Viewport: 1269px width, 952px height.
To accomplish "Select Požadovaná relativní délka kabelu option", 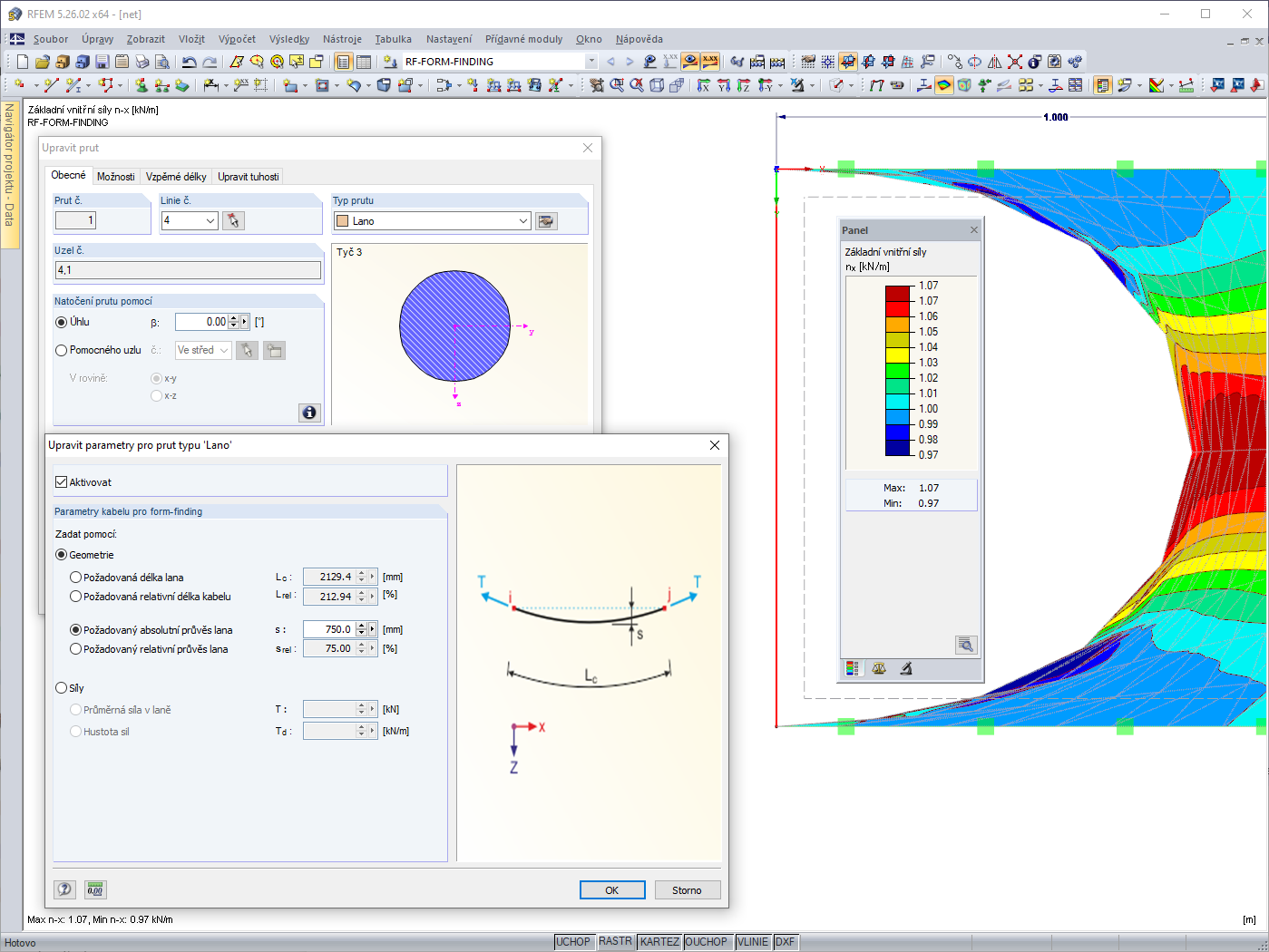I will click(76, 597).
